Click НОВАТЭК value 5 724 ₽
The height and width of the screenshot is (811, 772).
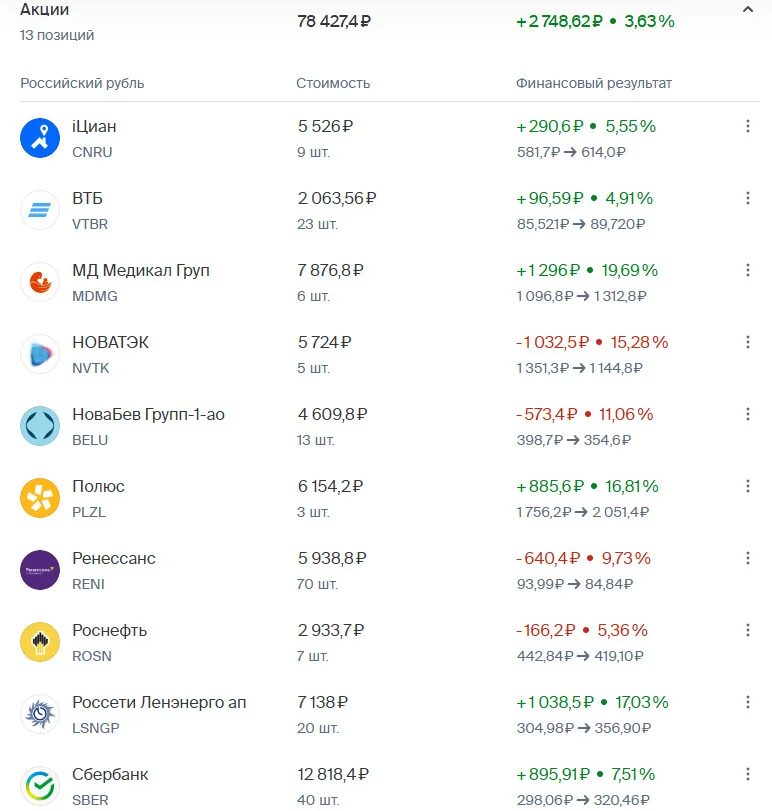click(324, 342)
